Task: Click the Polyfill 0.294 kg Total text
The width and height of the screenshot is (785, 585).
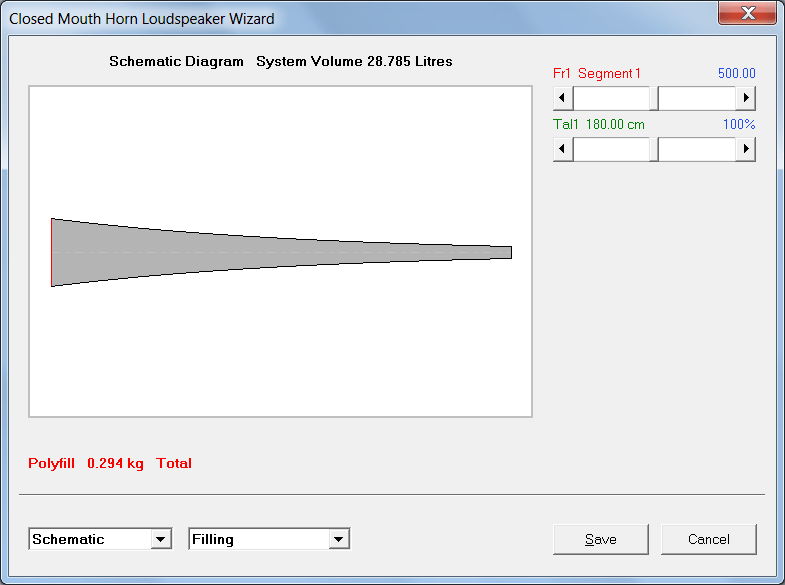Action: 110,463
